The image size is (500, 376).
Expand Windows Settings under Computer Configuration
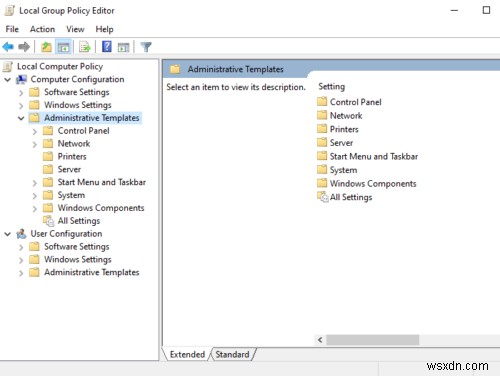pos(21,106)
